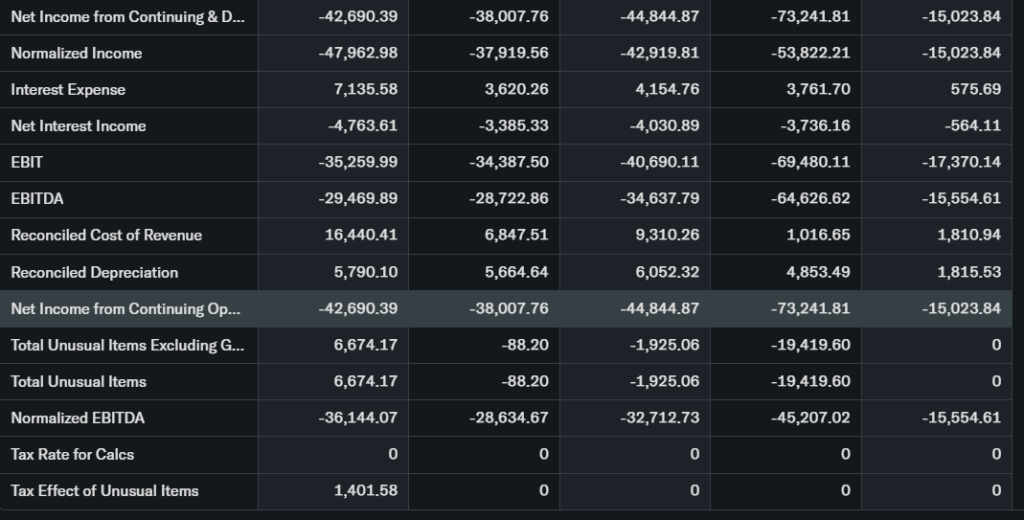
Task: Click the Normalized EBITDA value -45,207.02
Action: click(x=811, y=418)
